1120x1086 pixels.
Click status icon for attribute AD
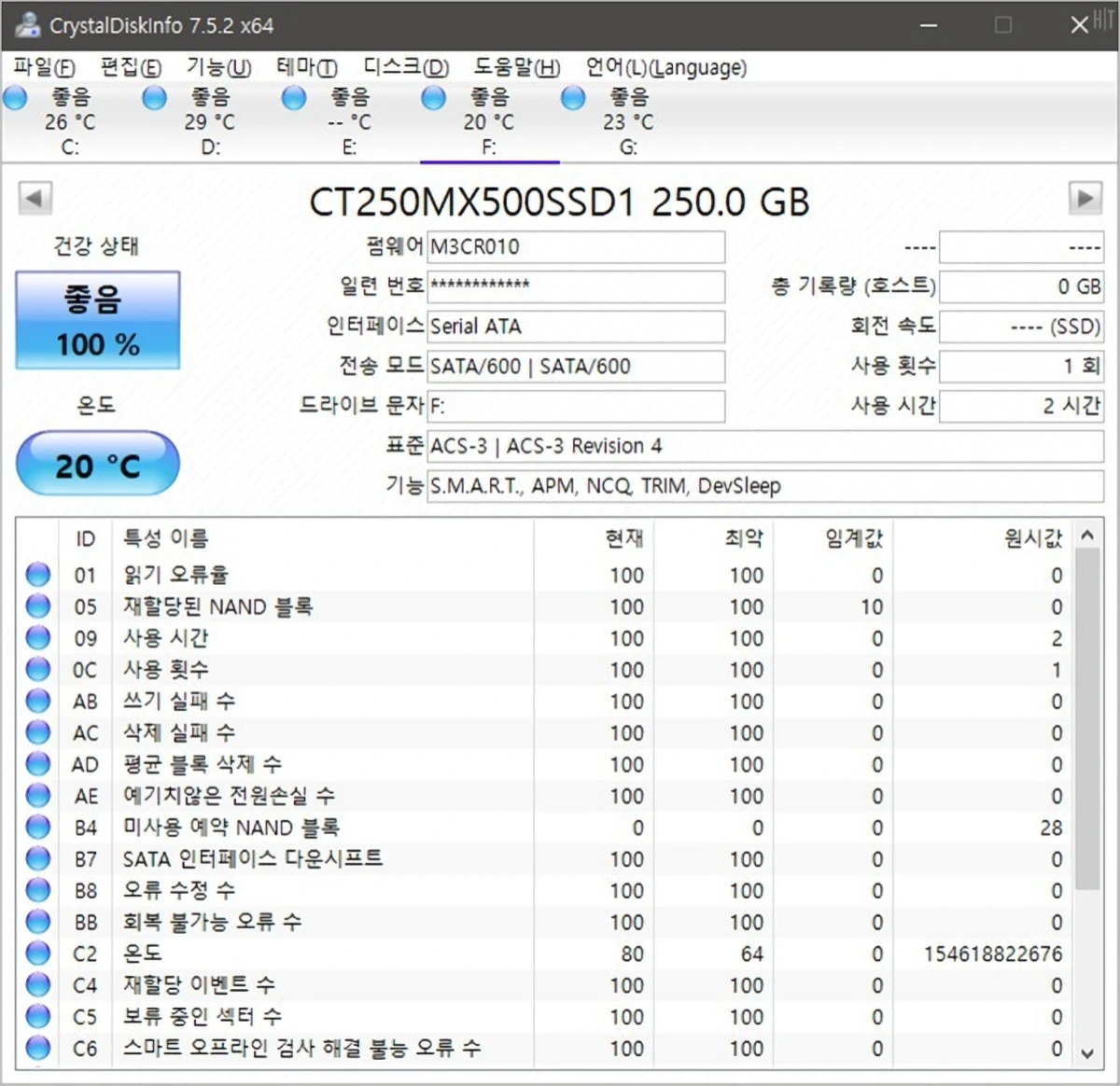point(38,764)
